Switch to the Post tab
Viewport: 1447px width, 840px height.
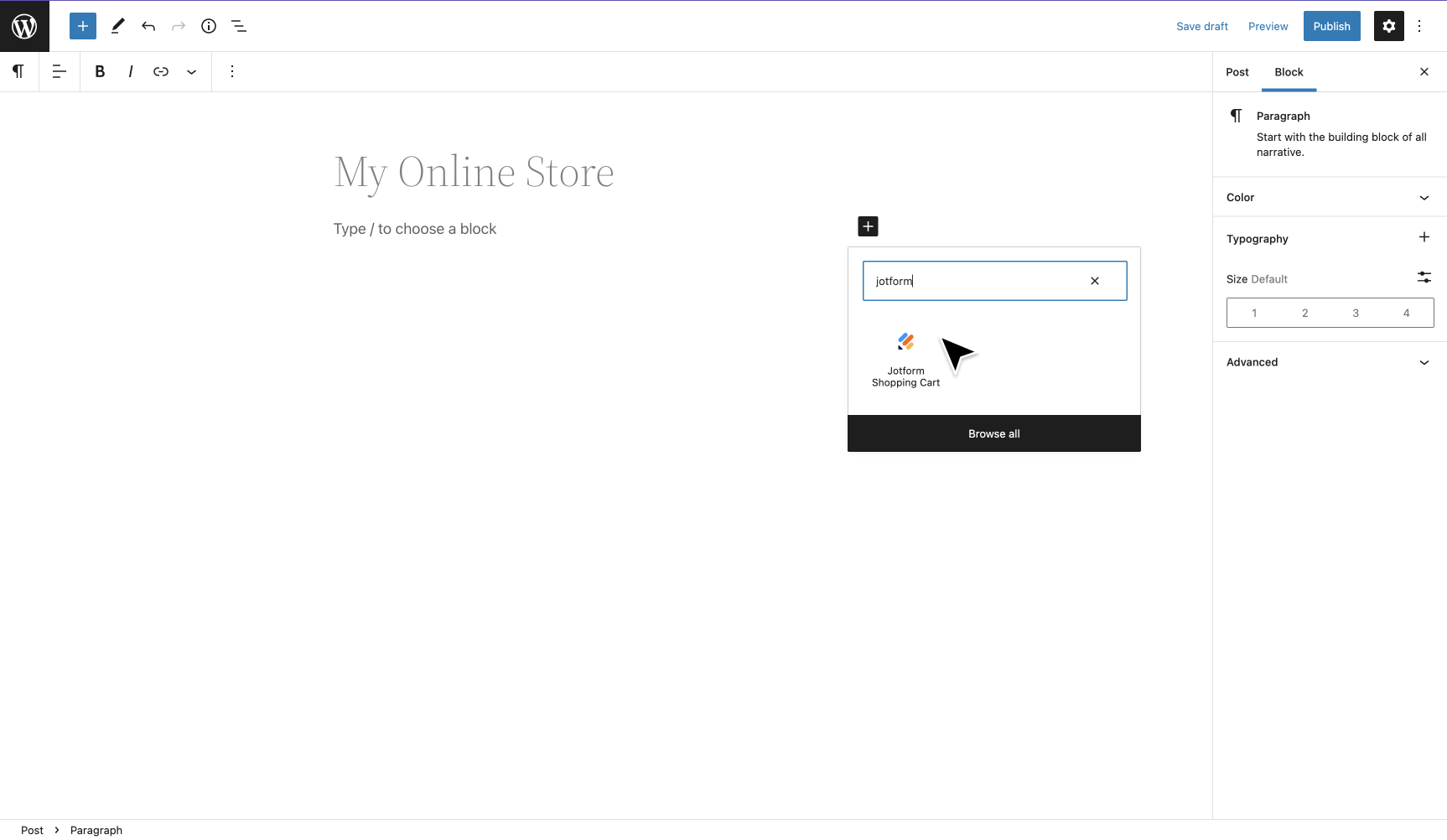coord(1237,72)
